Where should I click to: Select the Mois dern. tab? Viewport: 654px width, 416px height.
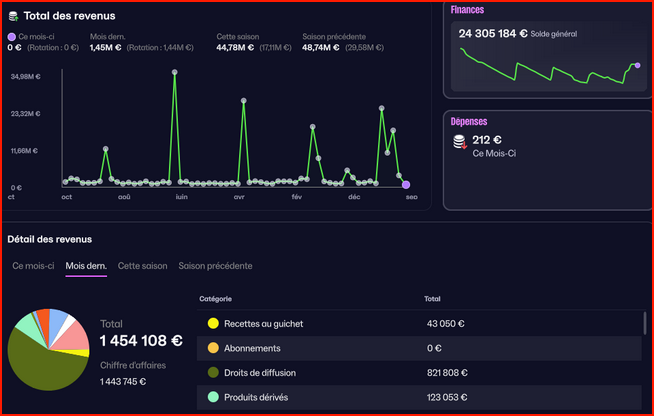tap(86, 266)
